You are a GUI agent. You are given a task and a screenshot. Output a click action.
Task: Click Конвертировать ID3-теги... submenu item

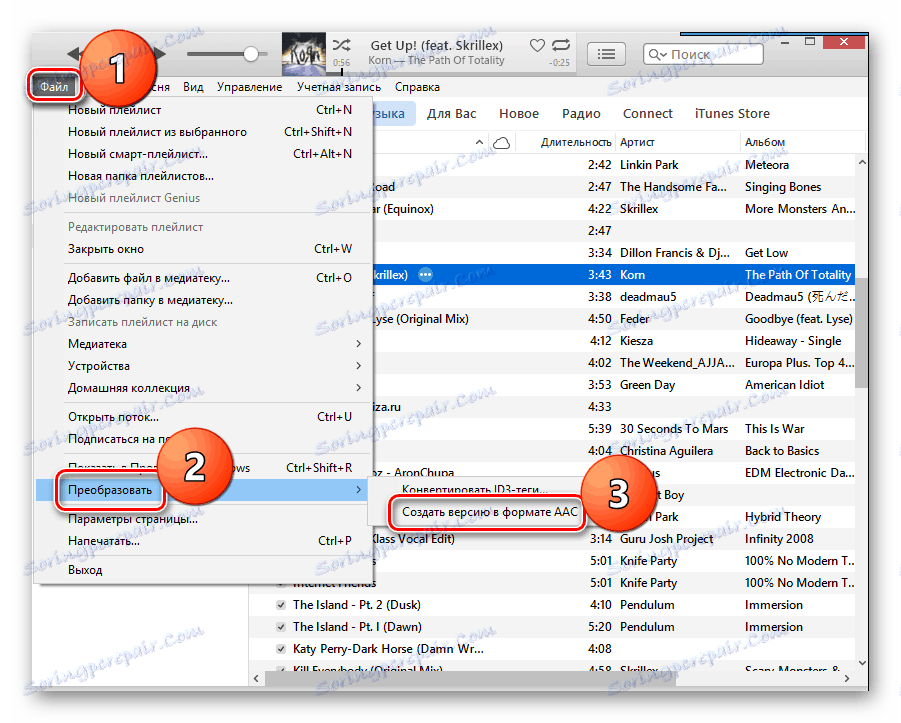(x=475, y=490)
